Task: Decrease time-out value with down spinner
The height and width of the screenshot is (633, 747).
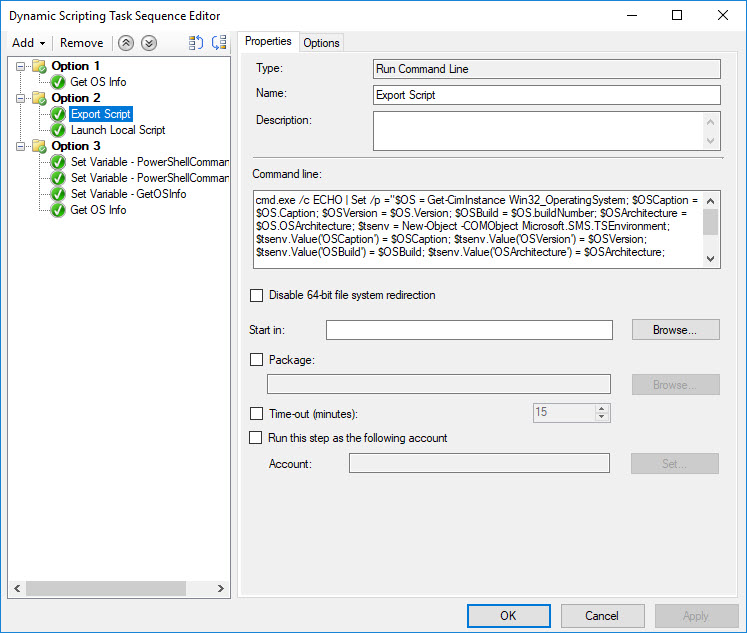Action: coord(602,417)
